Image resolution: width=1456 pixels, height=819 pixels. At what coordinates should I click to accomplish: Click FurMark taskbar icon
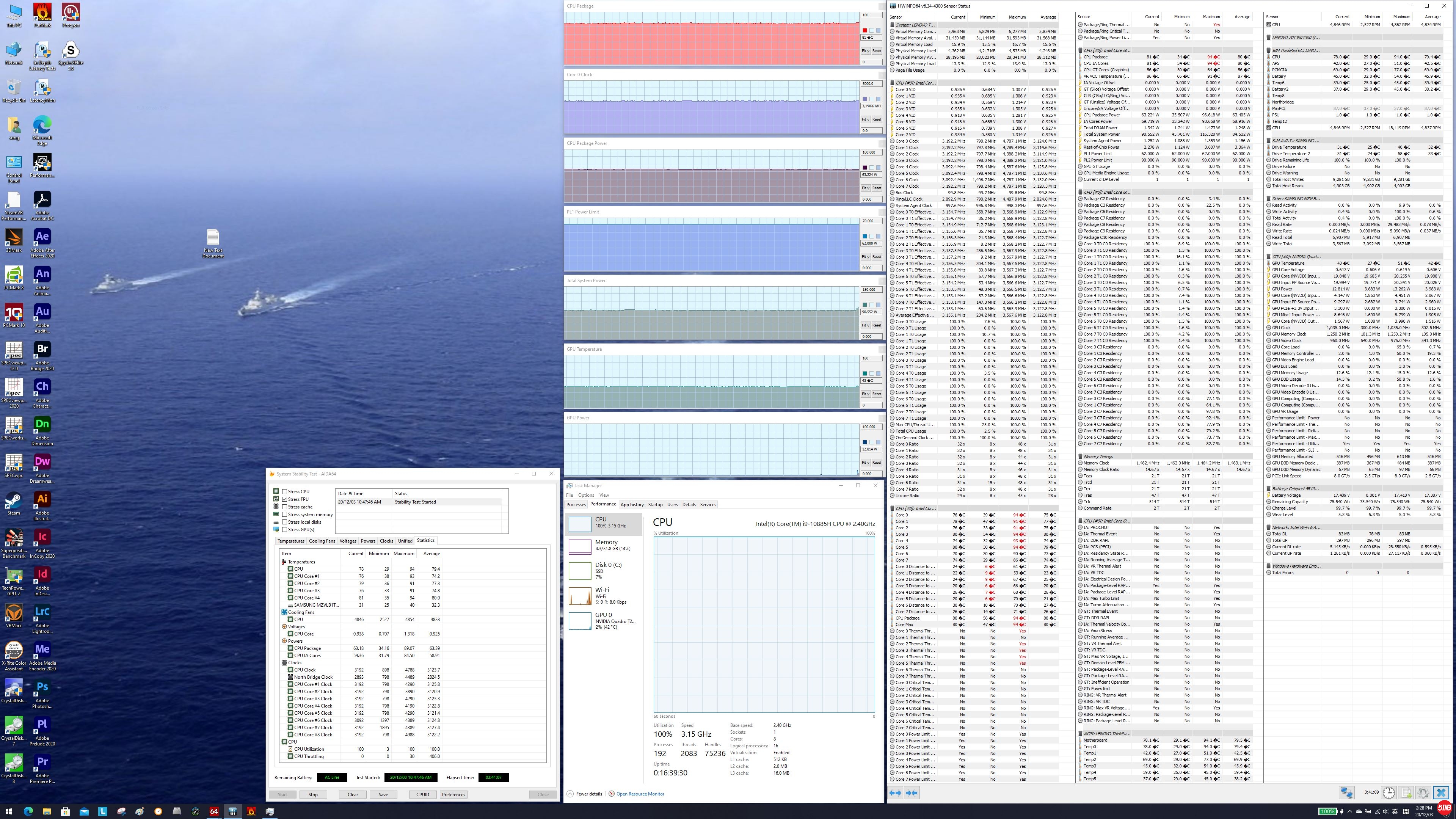251,811
